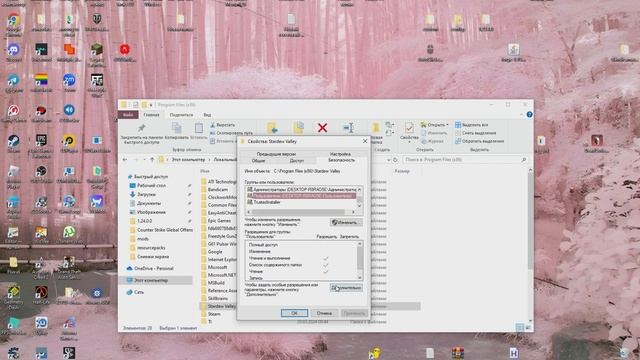
Task: Click the red X Delete icon
Action: [x=322, y=128]
